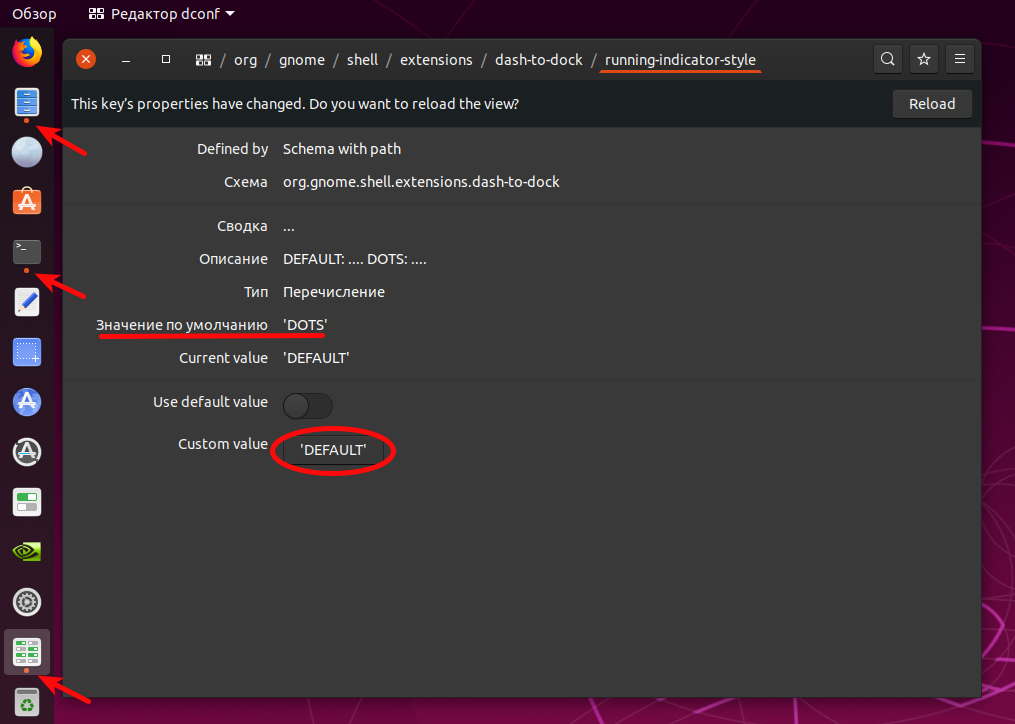1015x724 pixels.
Task: Open the hamburger menu in dconf Editor
Action: coord(960,59)
